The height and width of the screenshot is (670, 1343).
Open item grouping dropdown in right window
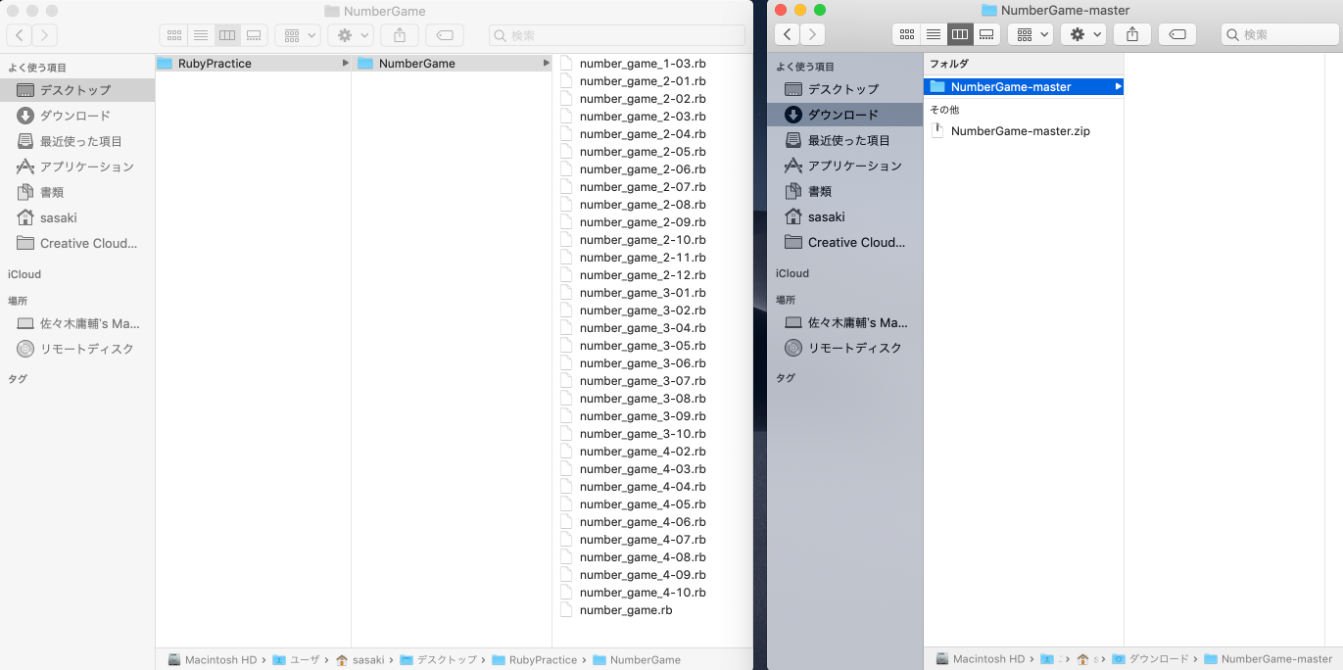click(x=1030, y=34)
